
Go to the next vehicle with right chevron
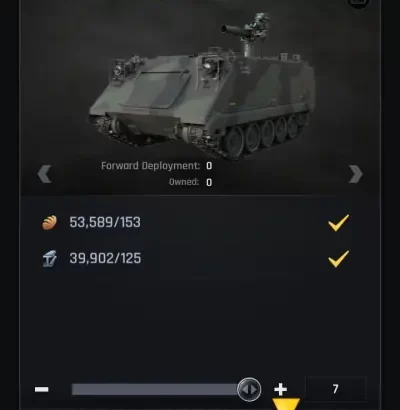(356, 174)
